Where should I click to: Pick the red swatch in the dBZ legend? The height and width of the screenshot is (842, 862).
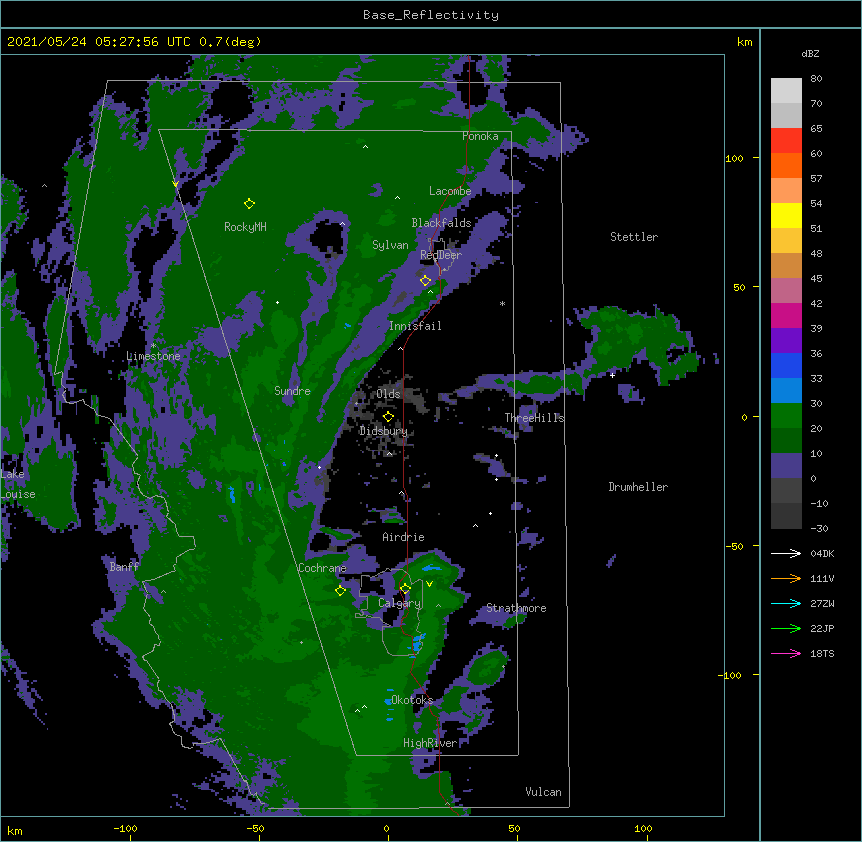pyautogui.click(x=786, y=141)
